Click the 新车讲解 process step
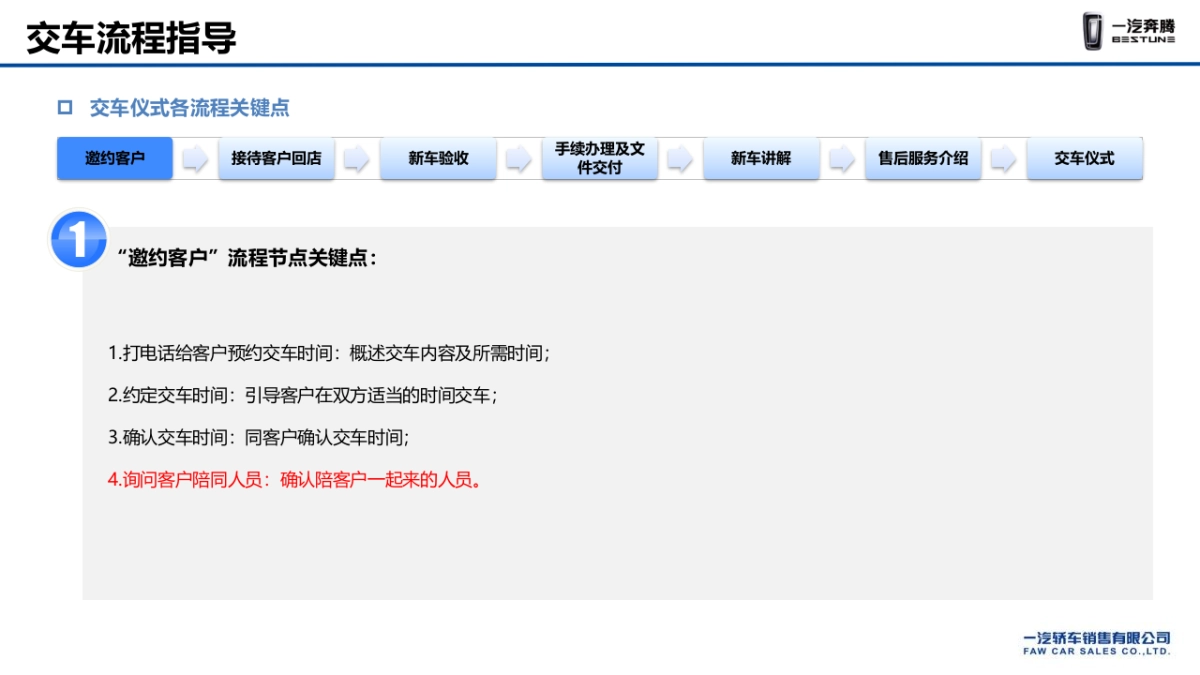Screen dimensions: 1200x675 coord(761,158)
